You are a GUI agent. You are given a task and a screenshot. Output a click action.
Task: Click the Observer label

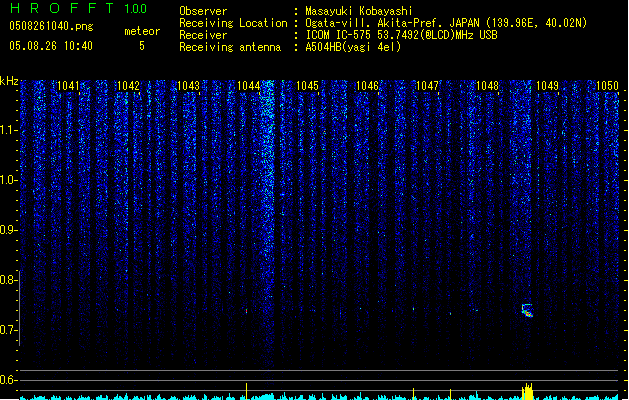coord(203,11)
